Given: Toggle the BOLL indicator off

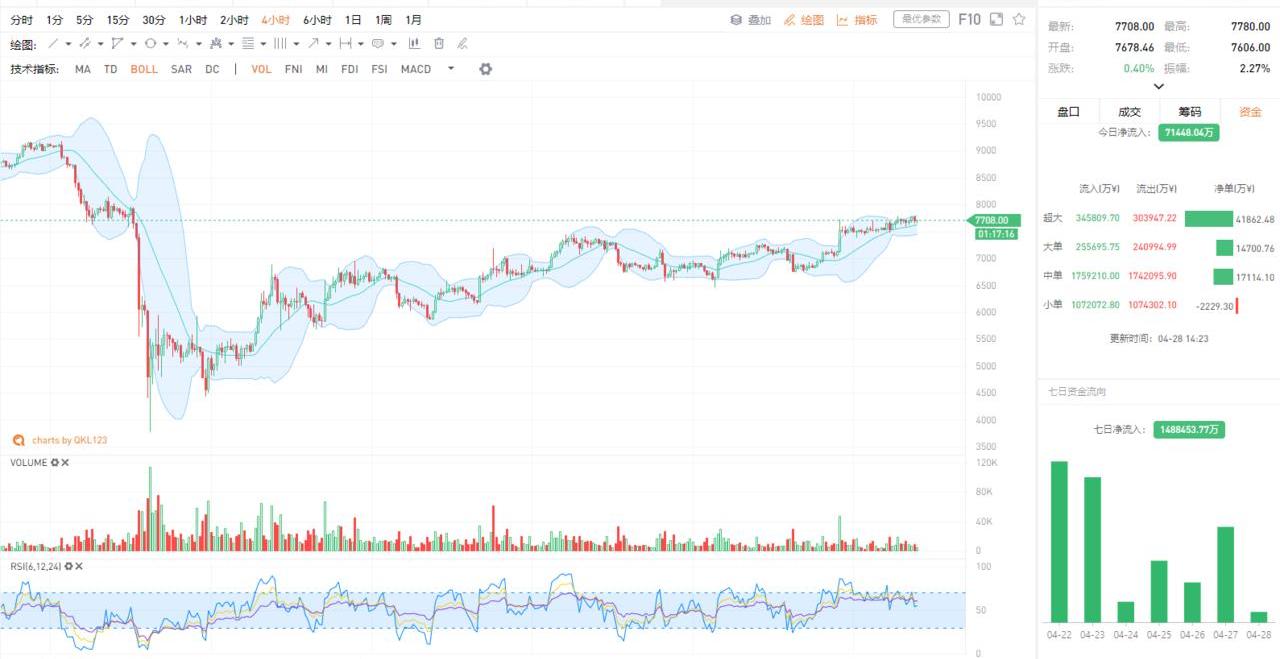Looking at the screenshot, I should 144,69.
